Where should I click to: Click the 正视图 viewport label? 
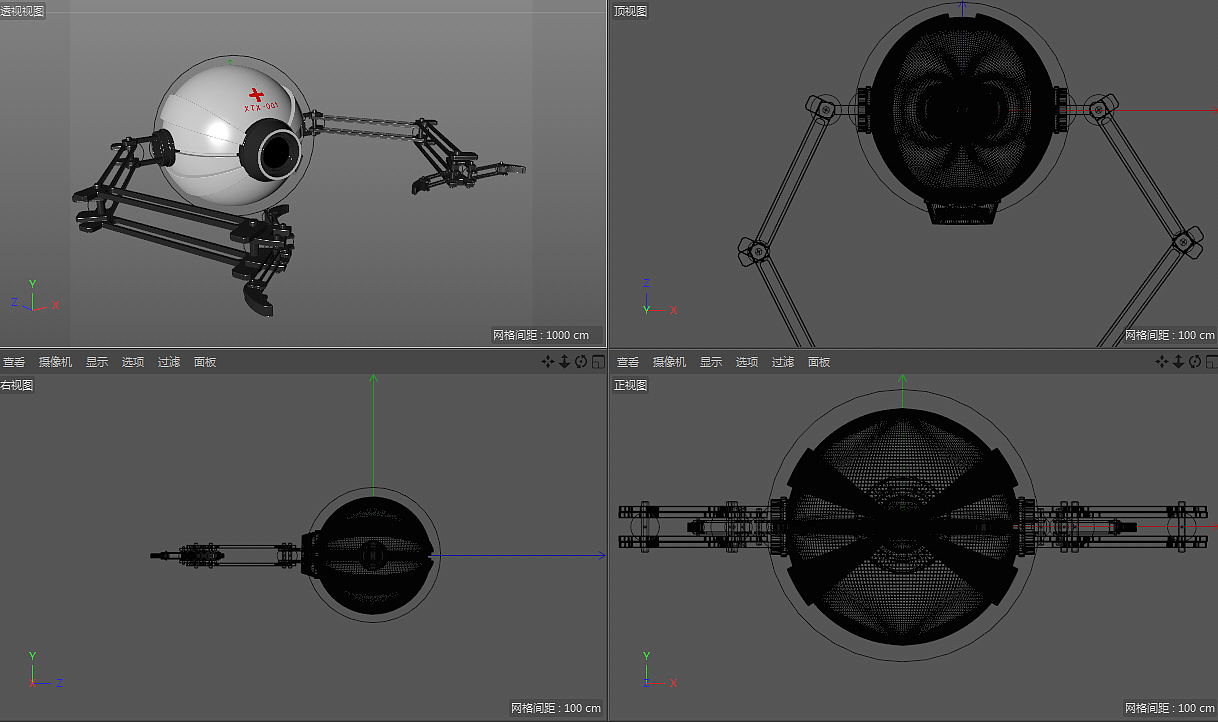pyautogui.click(x=631, y=385)
